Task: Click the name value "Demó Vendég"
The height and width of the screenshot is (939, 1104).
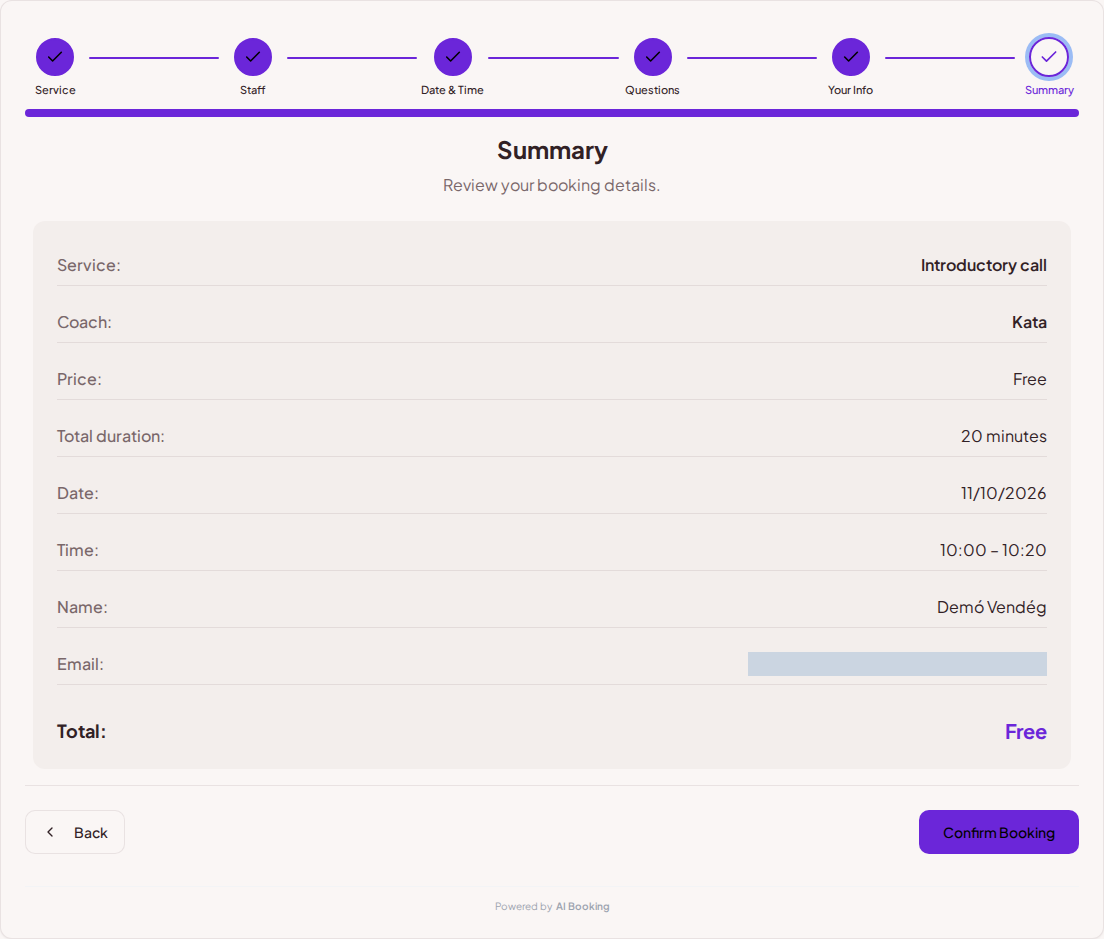Action: (x=991, y=607)
